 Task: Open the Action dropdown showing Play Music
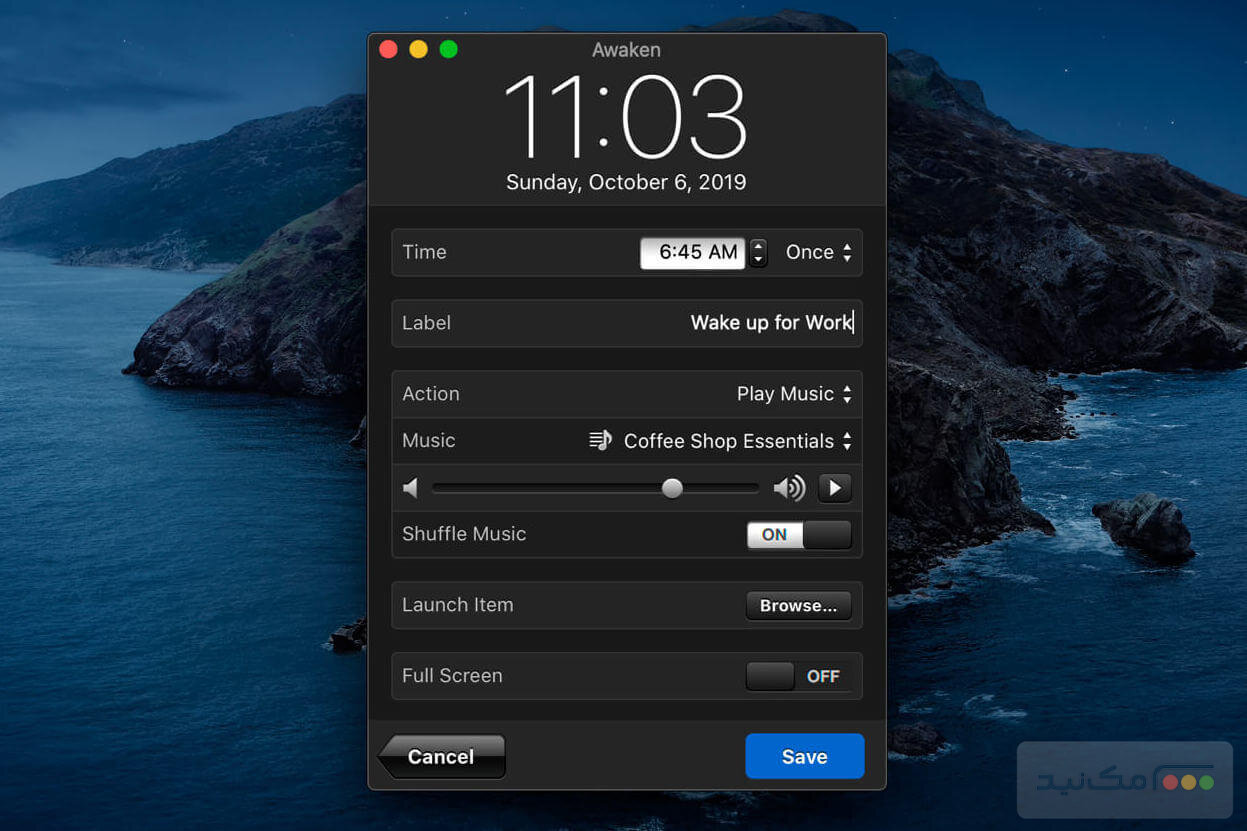(x=793, y=393)
